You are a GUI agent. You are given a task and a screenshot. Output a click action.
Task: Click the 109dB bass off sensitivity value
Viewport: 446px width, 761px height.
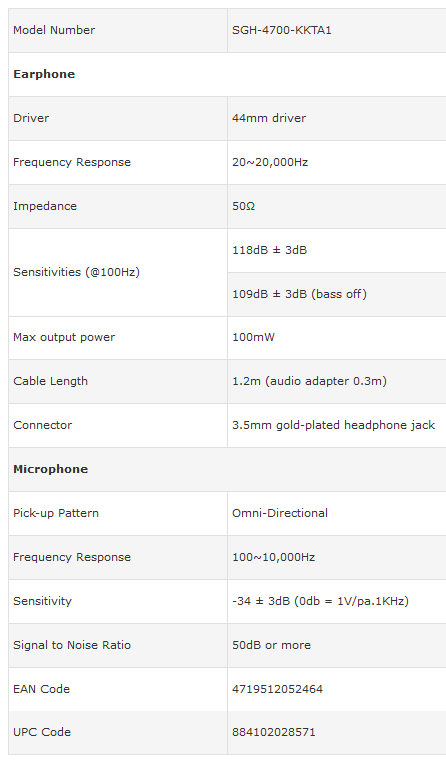coord(299,294)
